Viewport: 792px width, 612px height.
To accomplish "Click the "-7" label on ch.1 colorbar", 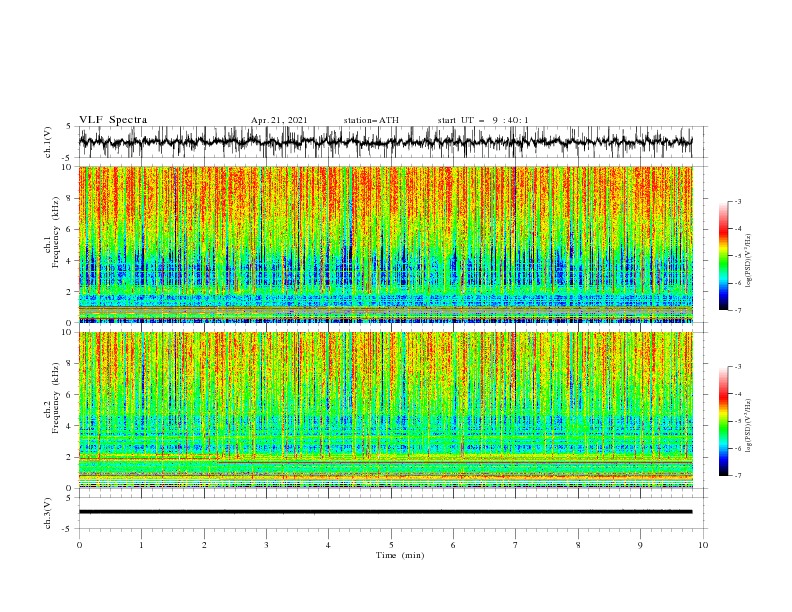I will 738,310.
